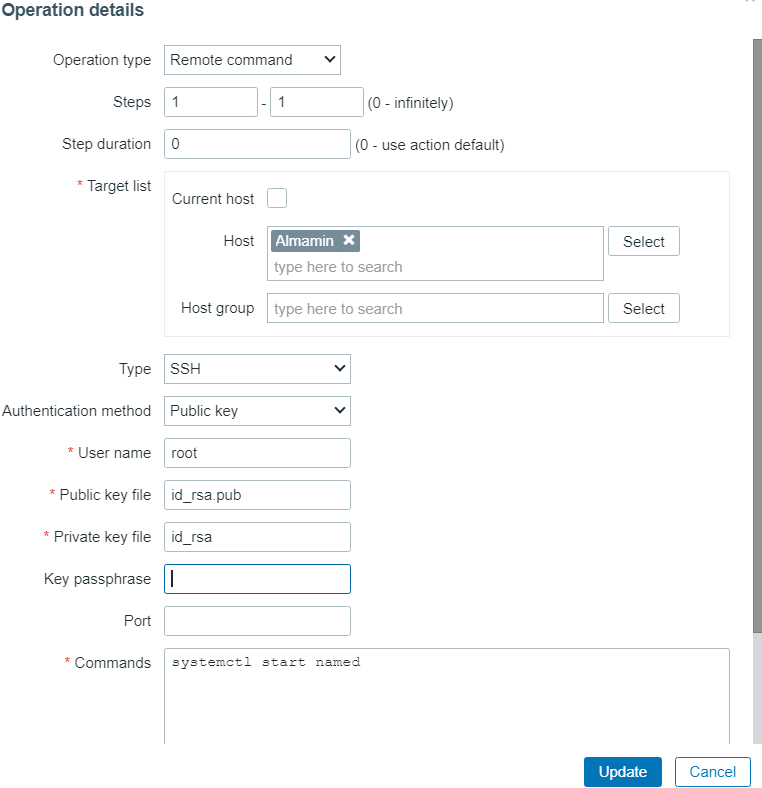Open the Operation type dropdown

click(252, 60)
